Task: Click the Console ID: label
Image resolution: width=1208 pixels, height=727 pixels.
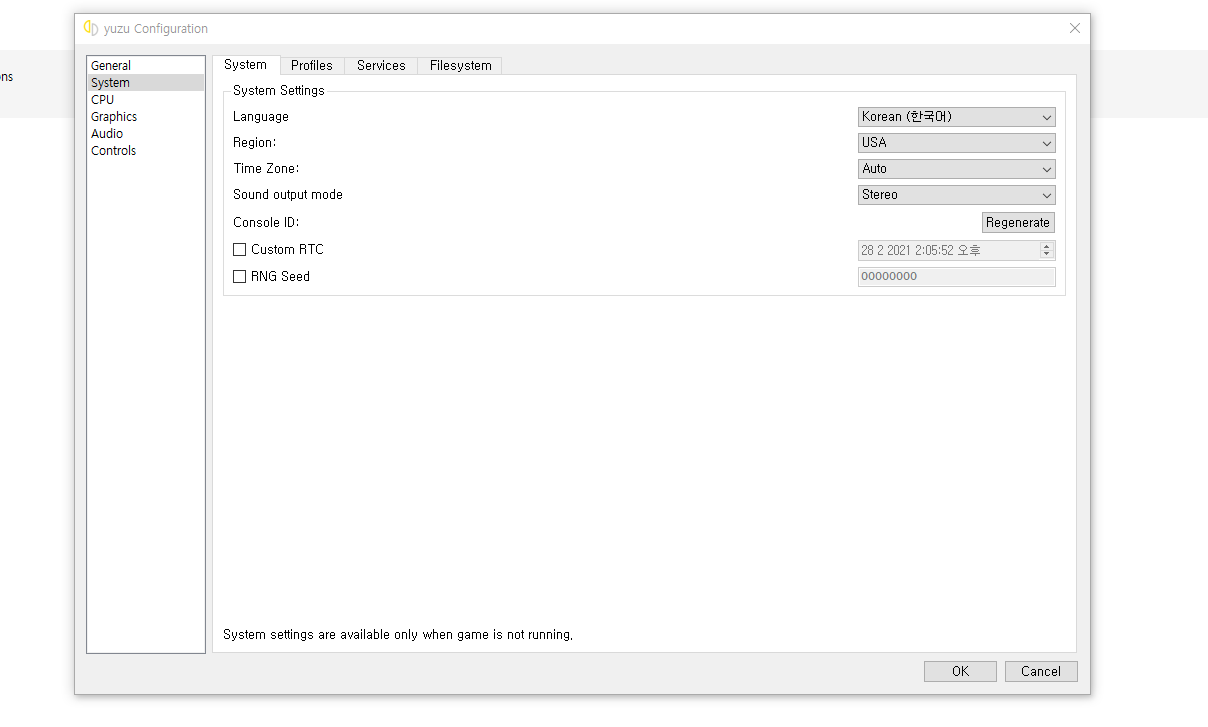Action: [266, 223]
